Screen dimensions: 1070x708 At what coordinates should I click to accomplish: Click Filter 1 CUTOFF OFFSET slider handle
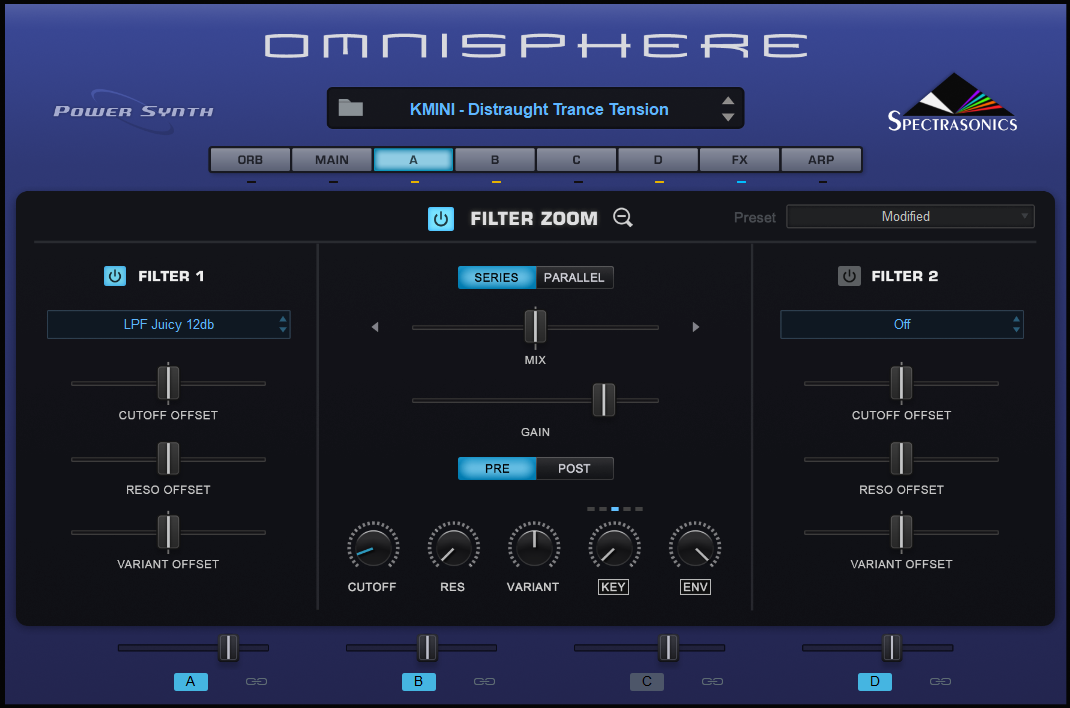tap(168, 383)
